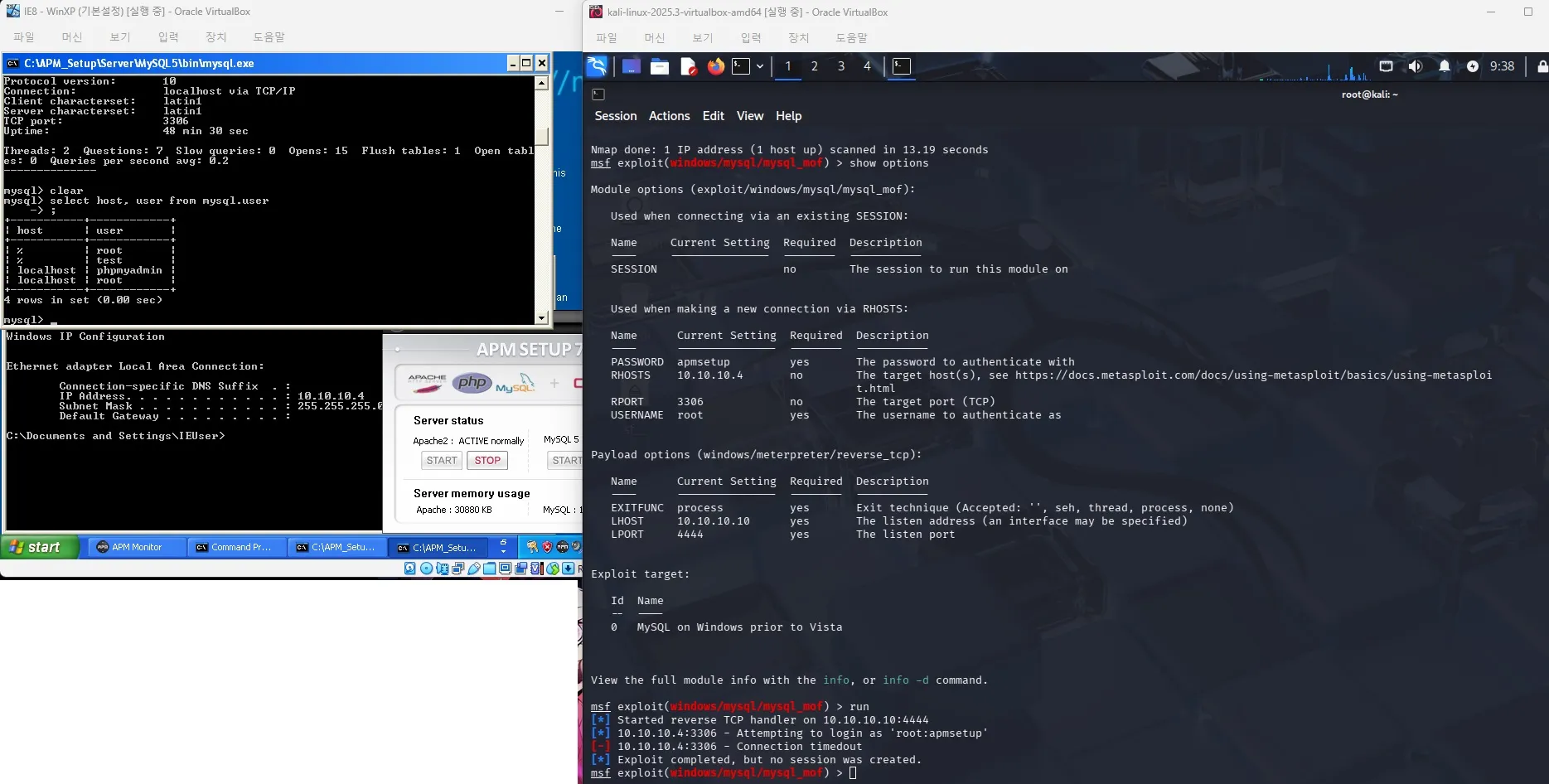Switch to workspace 3 in Kali panel
Screen dimensions: 1549x784
click(x=841, y=66)
